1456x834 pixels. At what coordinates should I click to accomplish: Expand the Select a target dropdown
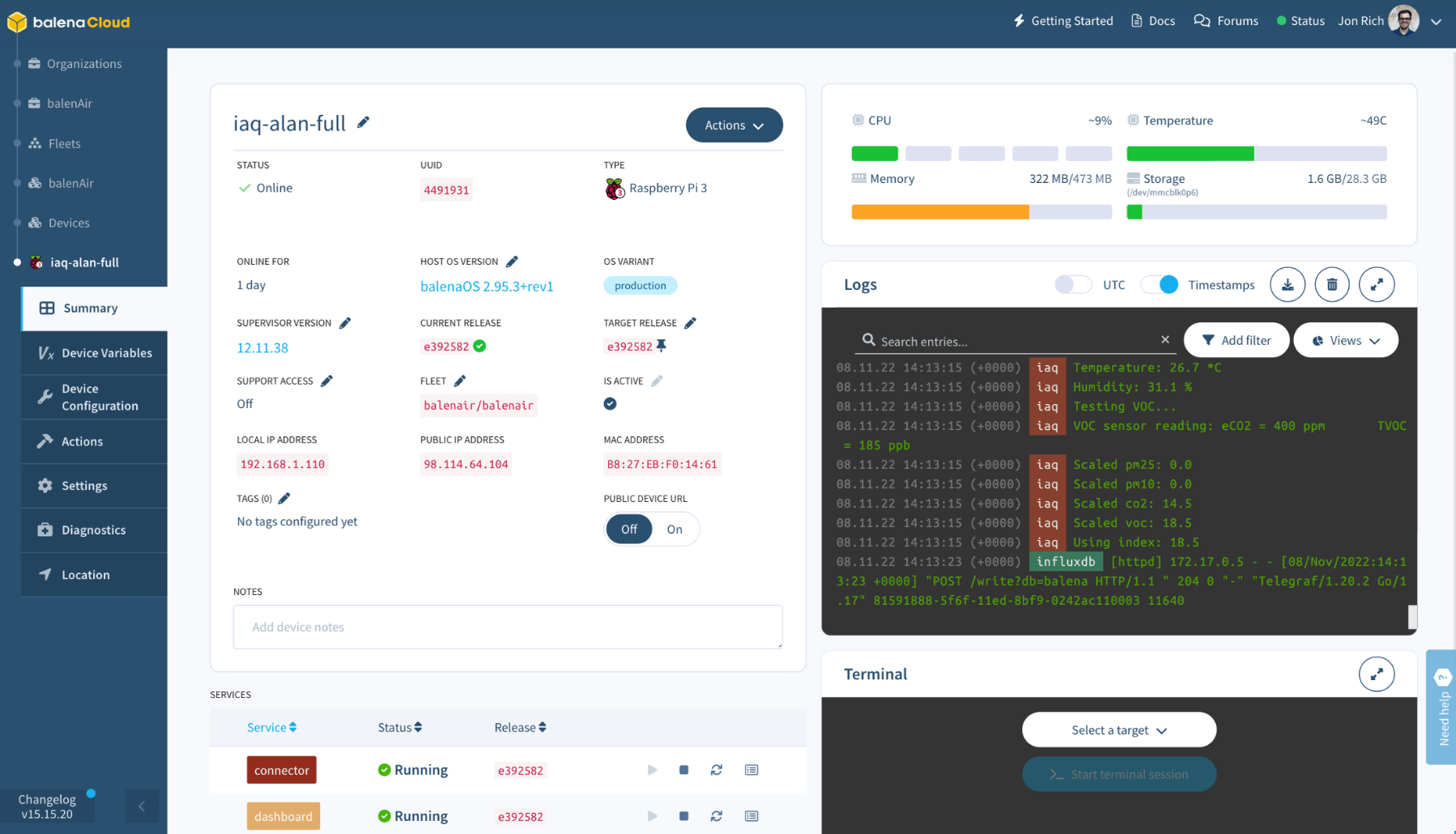1118,730
